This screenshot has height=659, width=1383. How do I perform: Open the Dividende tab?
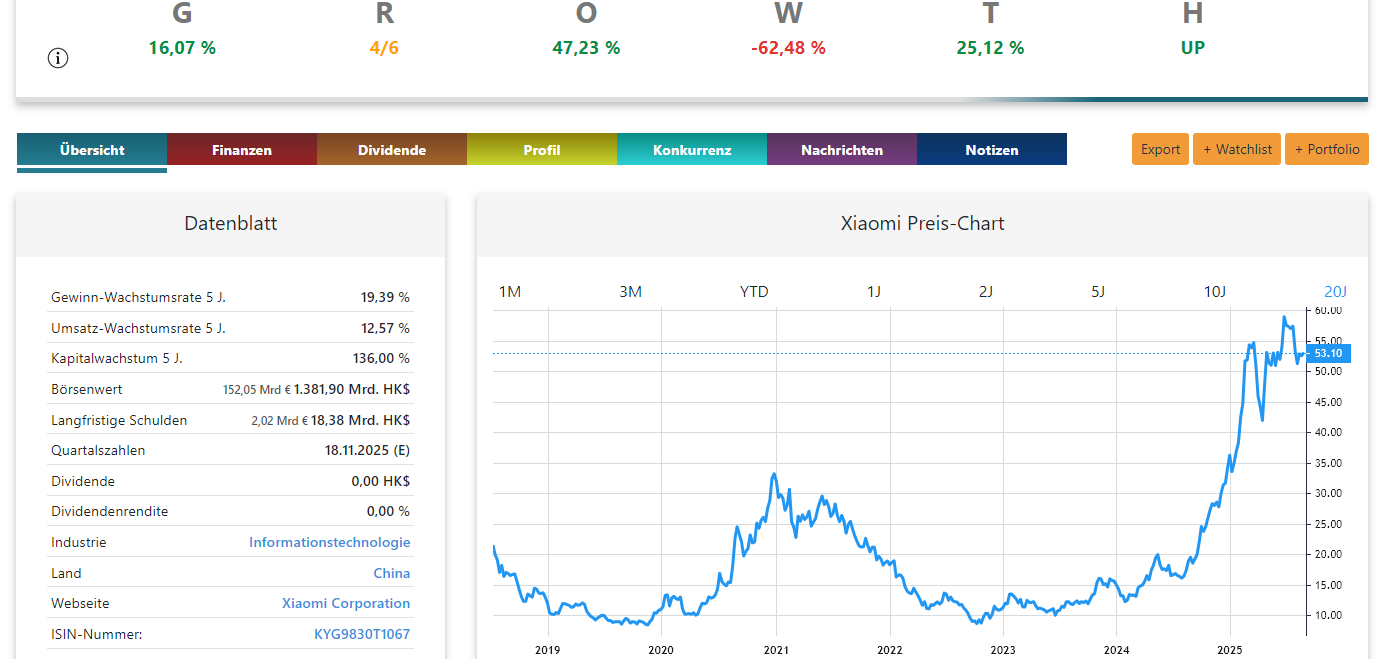(392, 150)
